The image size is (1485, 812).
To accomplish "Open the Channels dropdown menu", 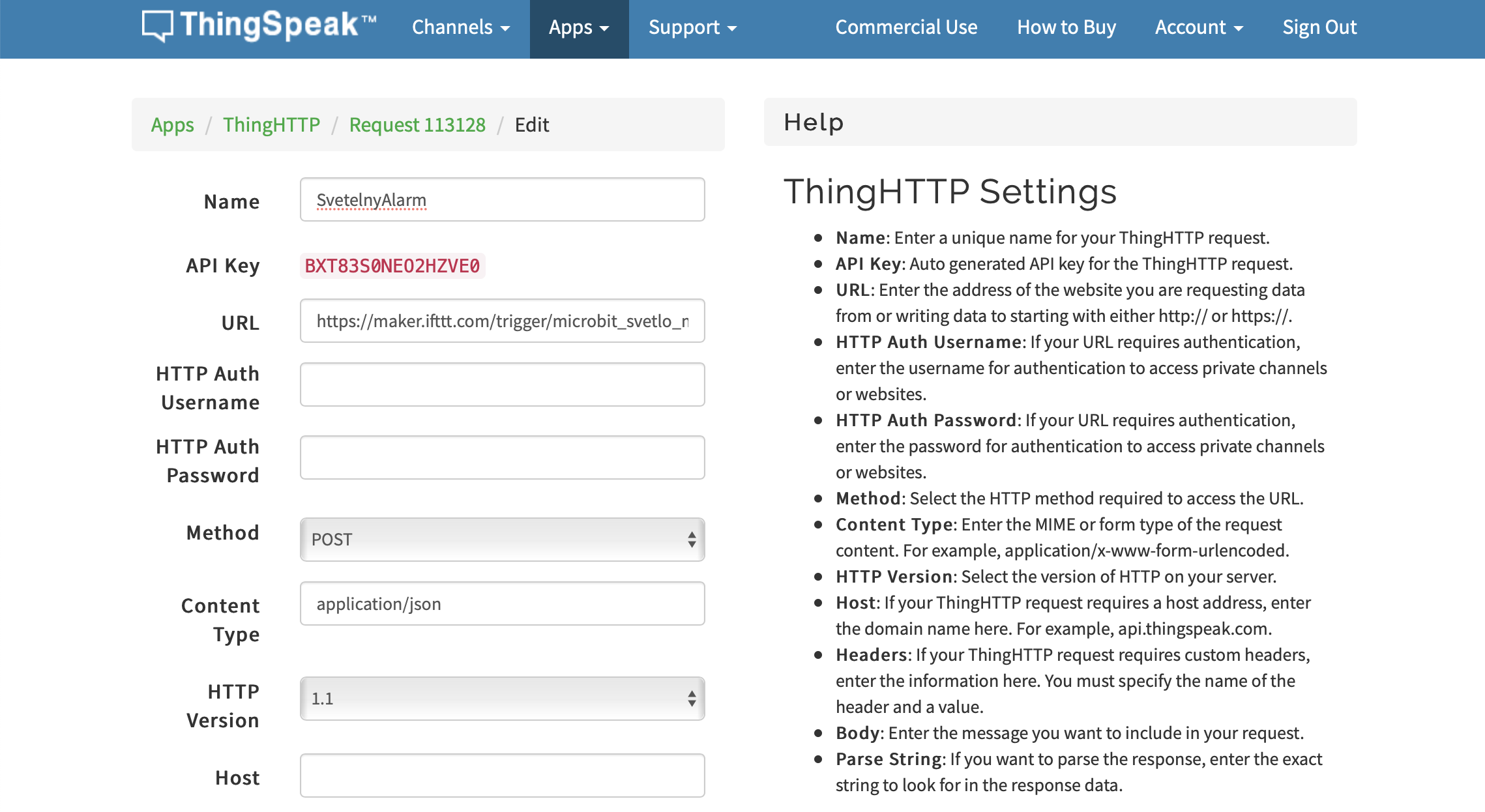I will click(x=460, y=27).
